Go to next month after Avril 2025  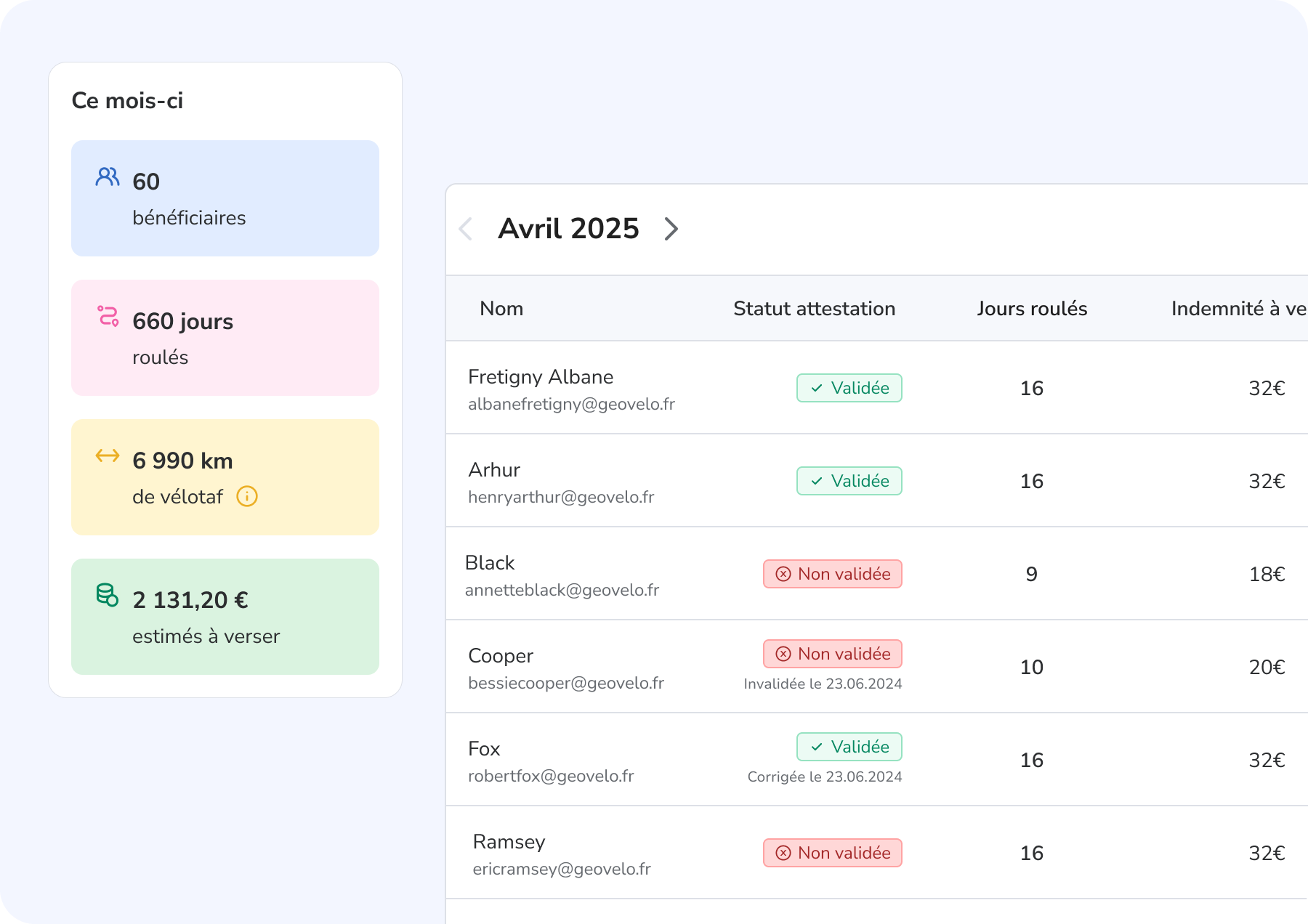click(671, 229)
